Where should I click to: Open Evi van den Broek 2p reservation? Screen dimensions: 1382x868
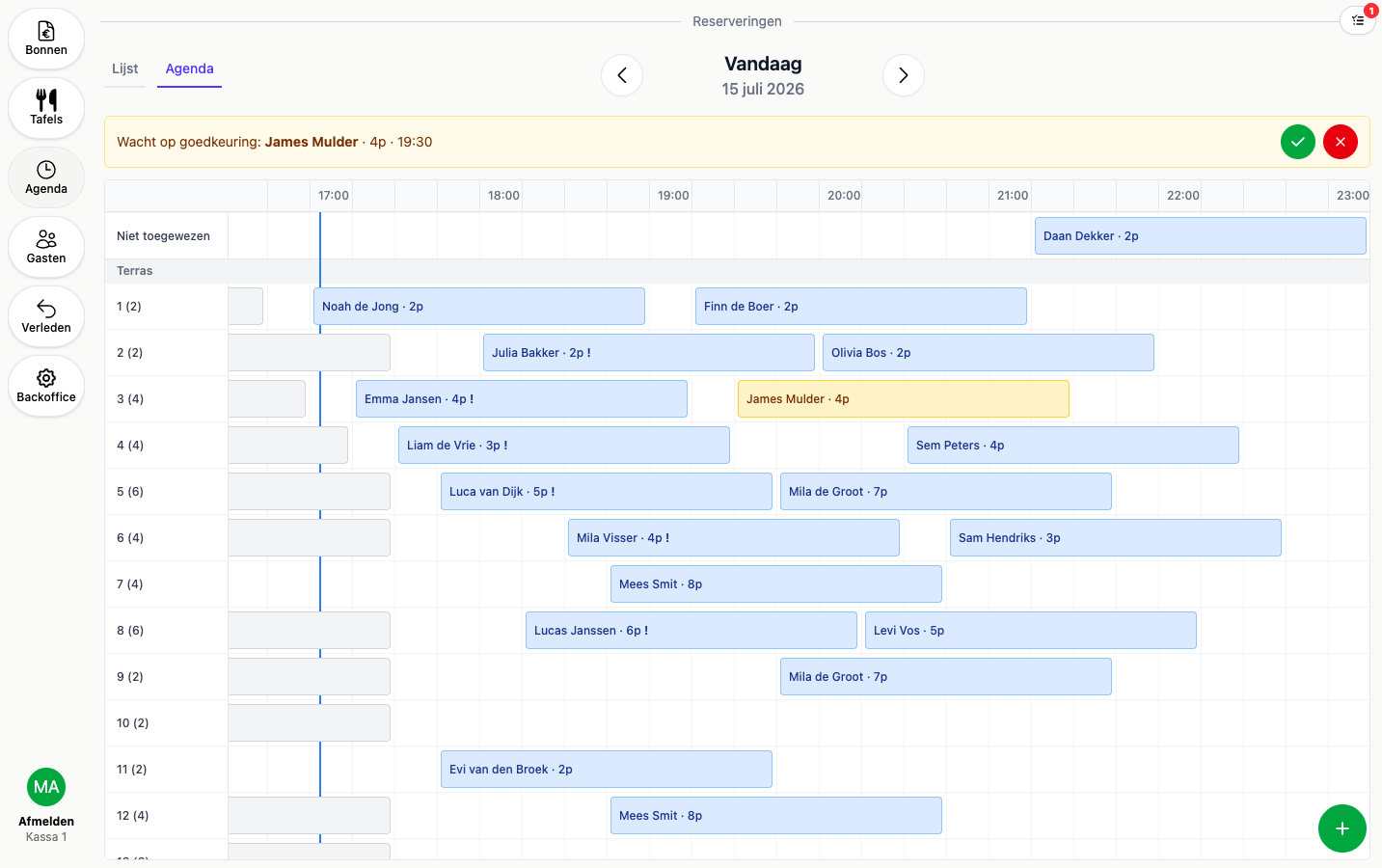(x=607, y=770)
